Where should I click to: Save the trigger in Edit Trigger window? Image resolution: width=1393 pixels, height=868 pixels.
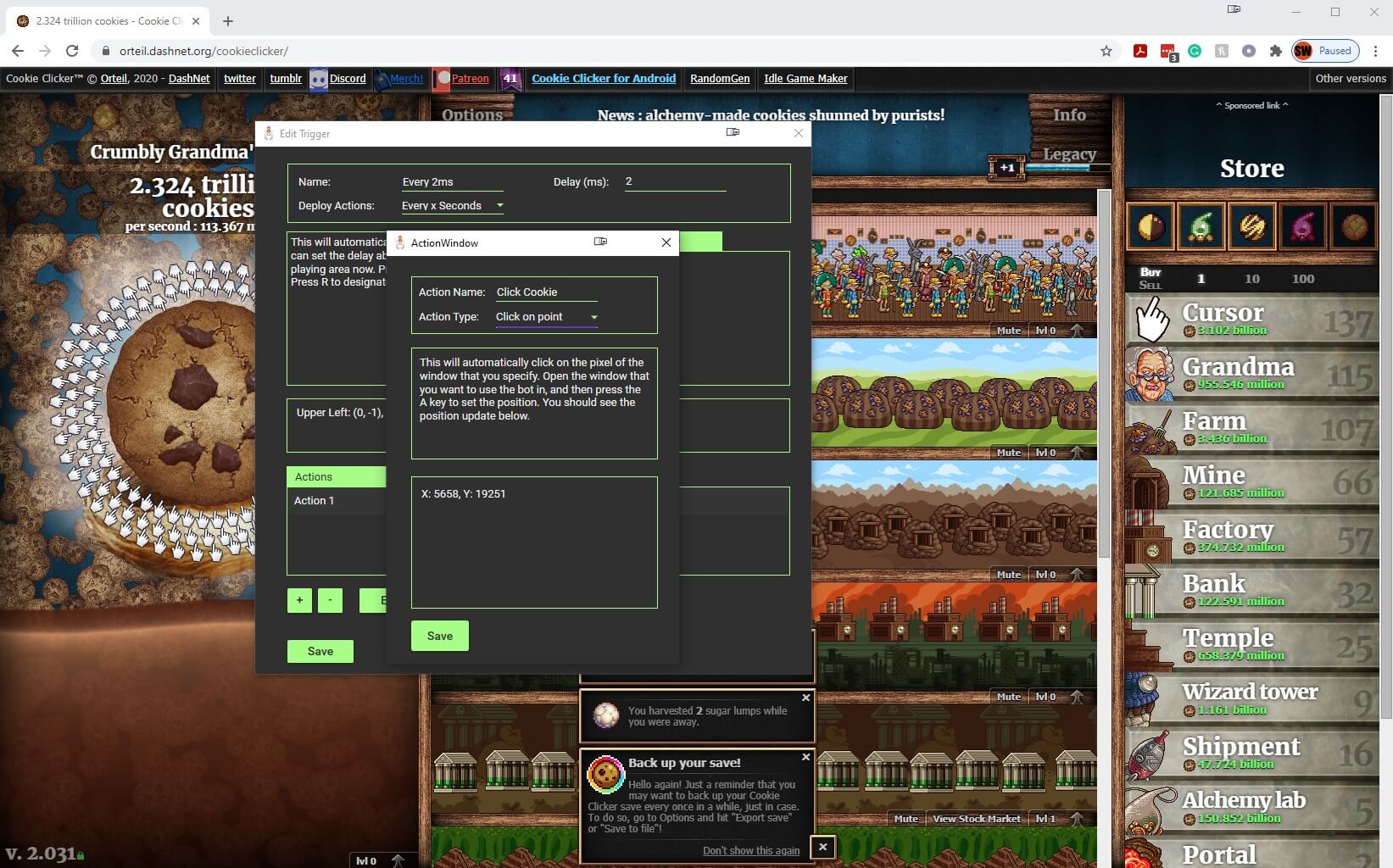(x=320, y=651)
